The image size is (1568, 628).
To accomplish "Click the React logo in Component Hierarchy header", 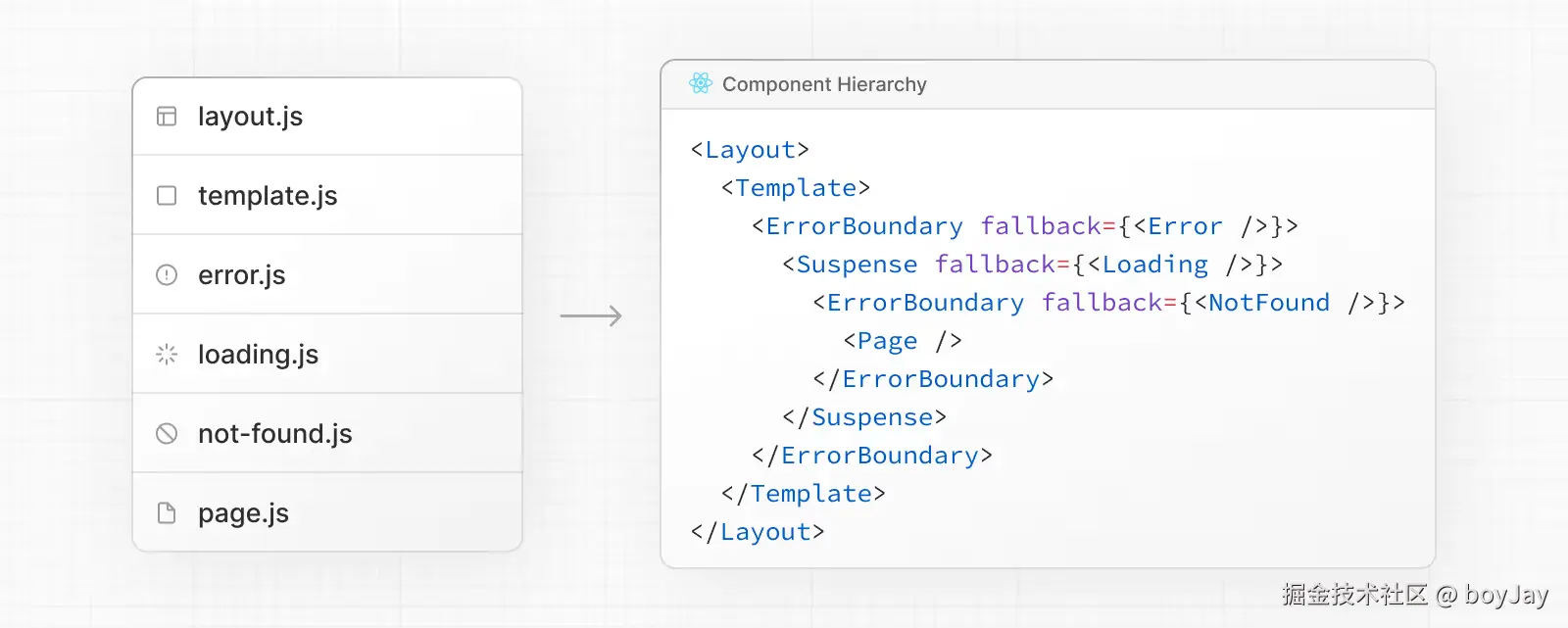I will click(x=700, y=84).
